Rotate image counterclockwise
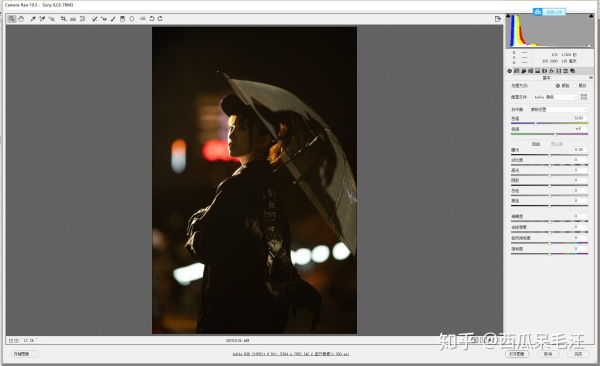Image resolution: width=600 pixels, height=366 pixels. (152, 19)
